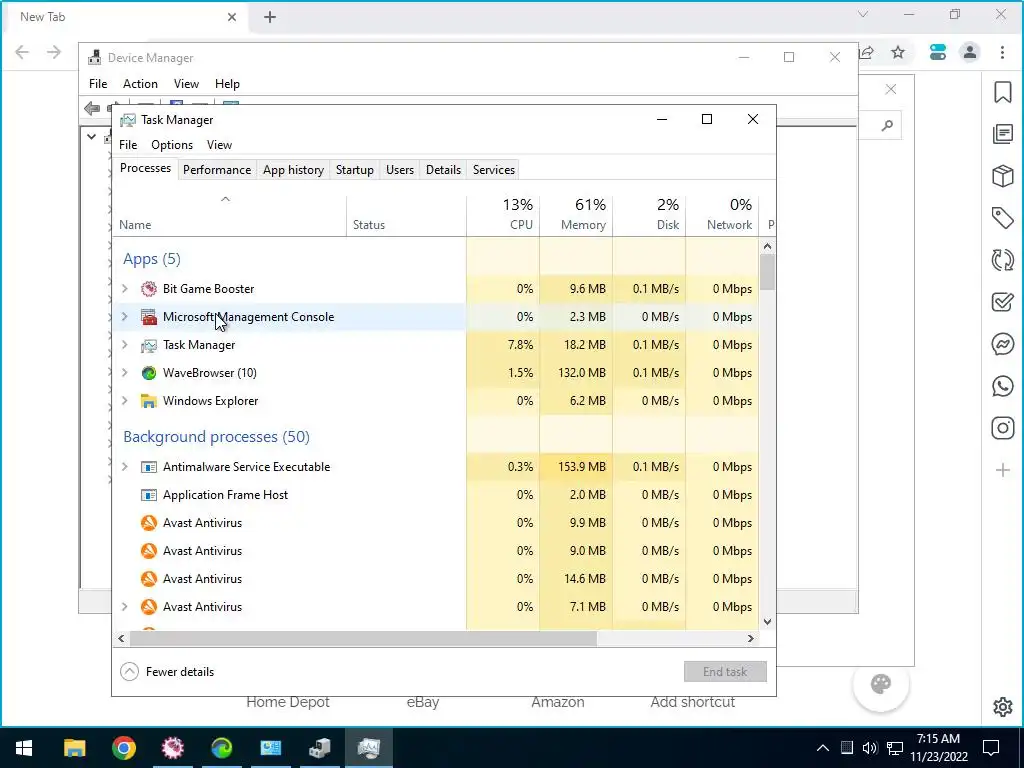Click the Bit Game Booster process icon

(149, 289)
